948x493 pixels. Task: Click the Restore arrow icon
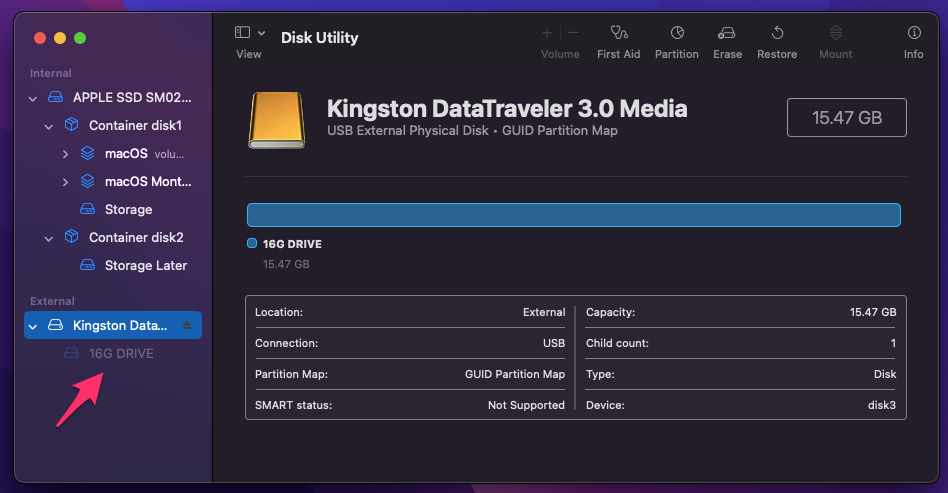(x=778, y=33)
